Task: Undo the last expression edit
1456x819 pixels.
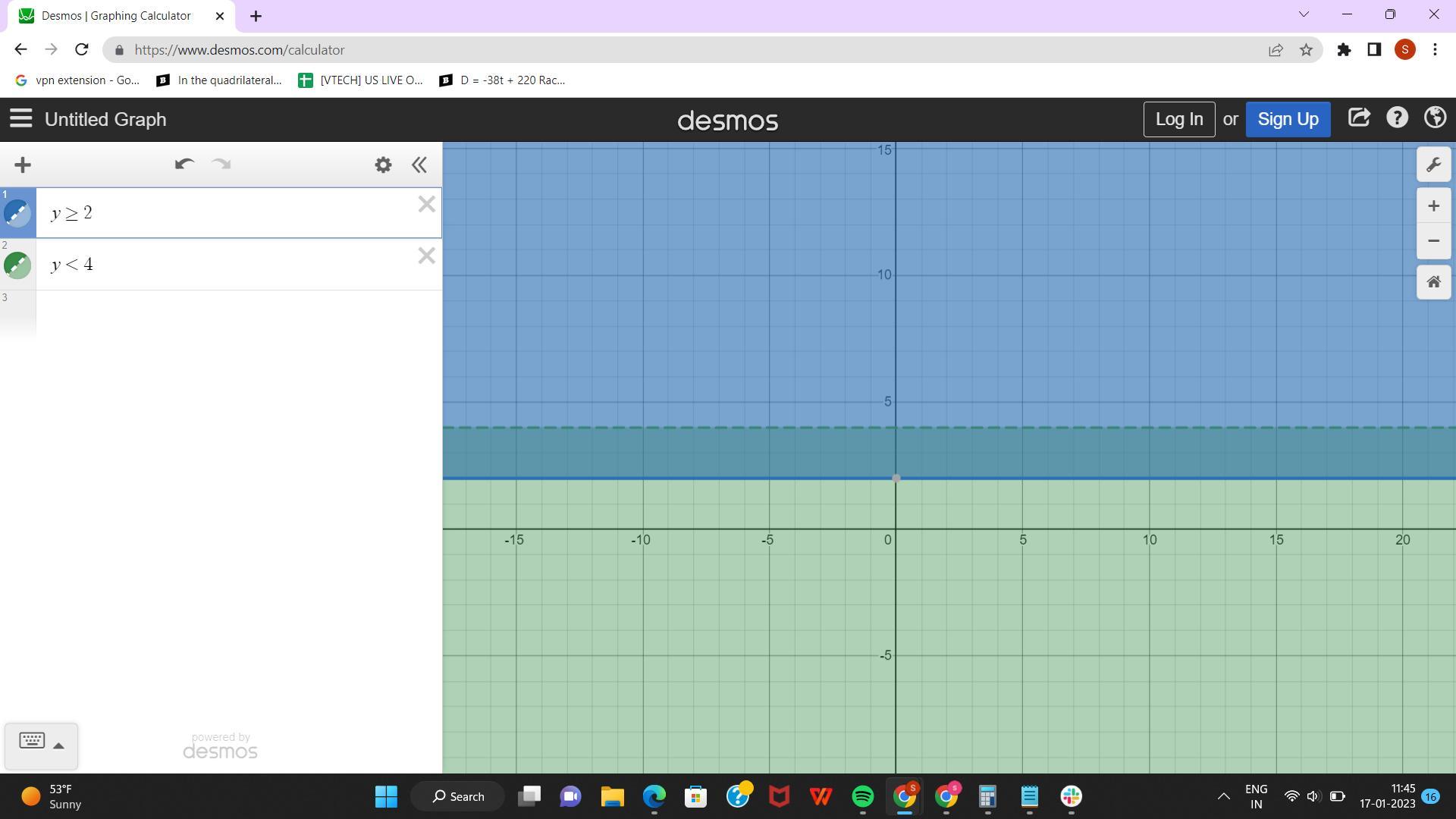Action: coord(184,165)
